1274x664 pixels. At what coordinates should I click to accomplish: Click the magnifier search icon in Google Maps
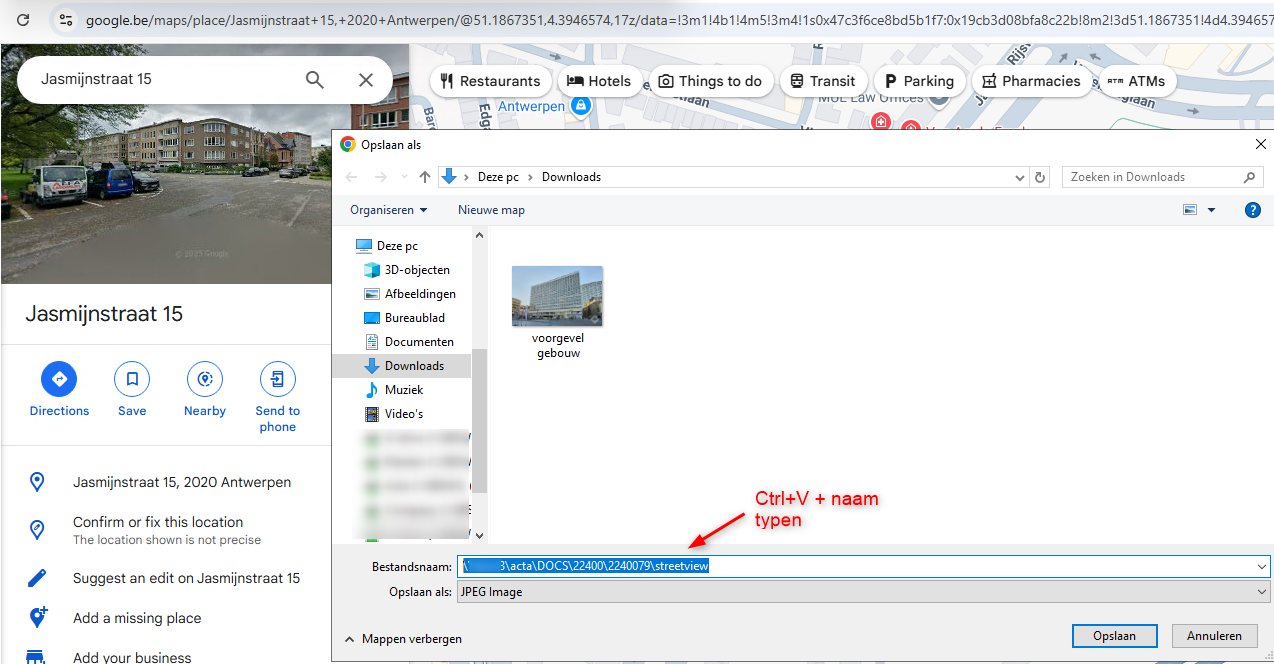tap(315, 80)
